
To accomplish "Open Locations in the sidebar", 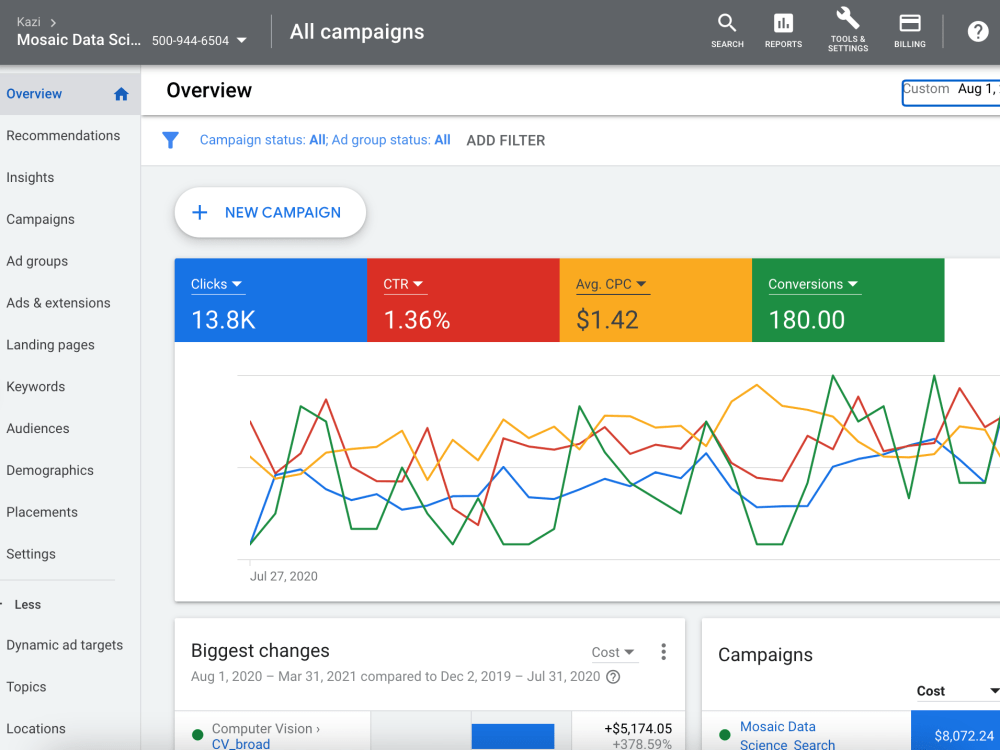I will [x=36, y=728].
